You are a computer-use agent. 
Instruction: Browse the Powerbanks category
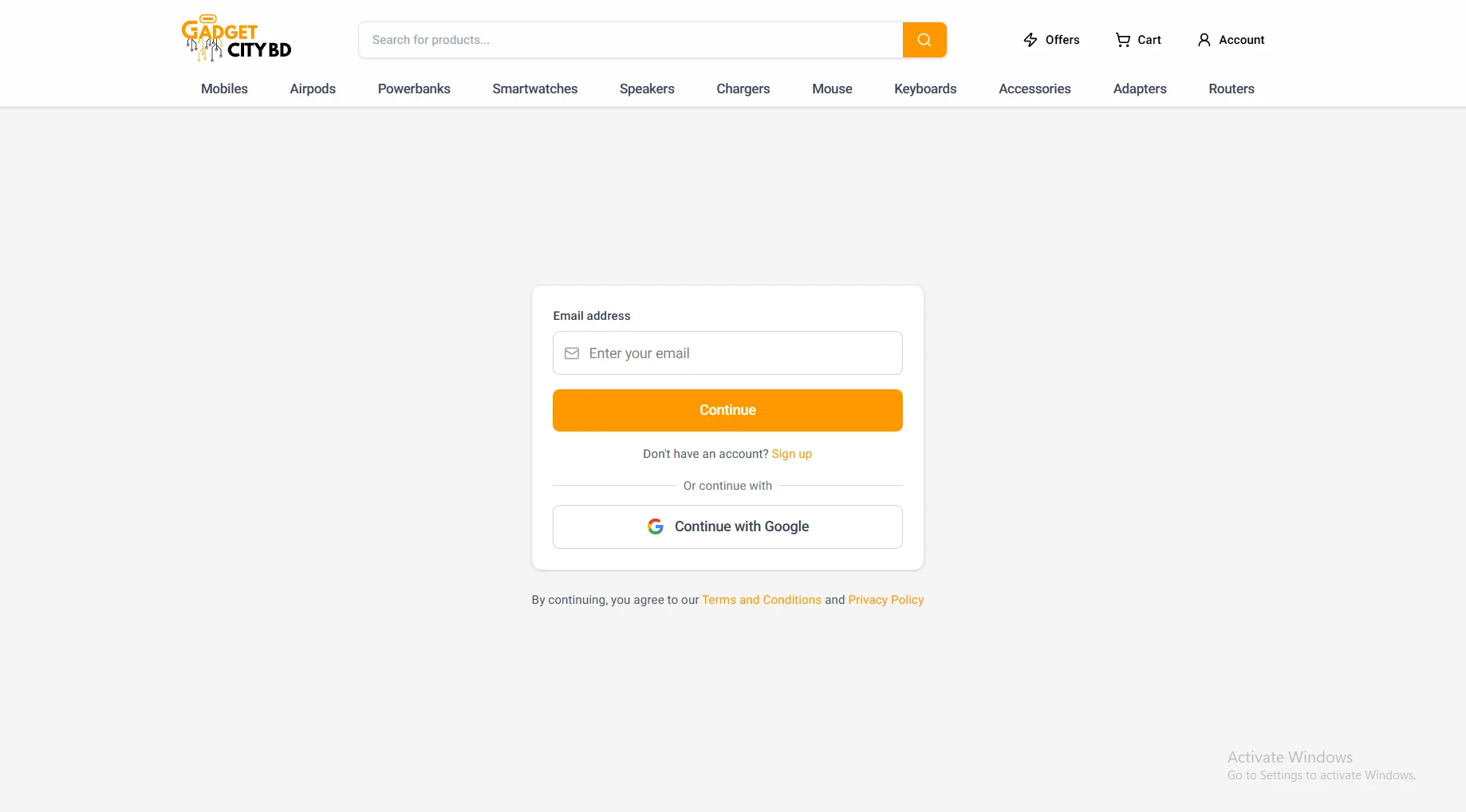tap(413, 89)
